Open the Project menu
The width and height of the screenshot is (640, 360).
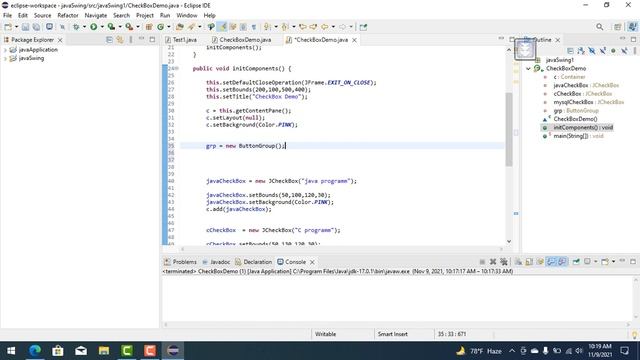pos(145,16)
